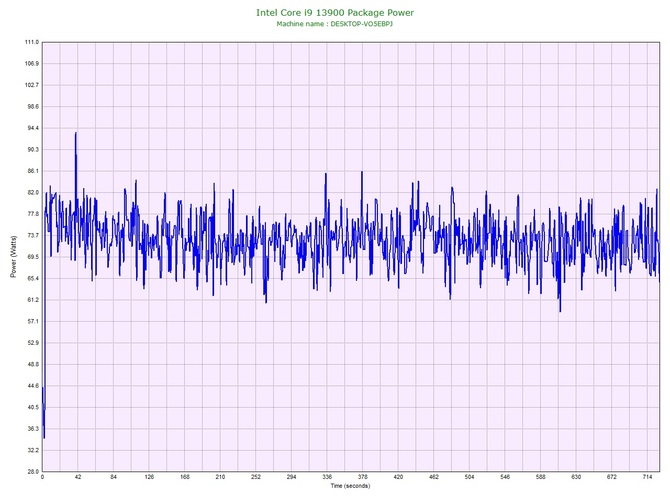Image resolution: width=670 pixels, height=503 pixels.
Task: Click the 168 x-axis time label
Action: (x=185, y=477)
